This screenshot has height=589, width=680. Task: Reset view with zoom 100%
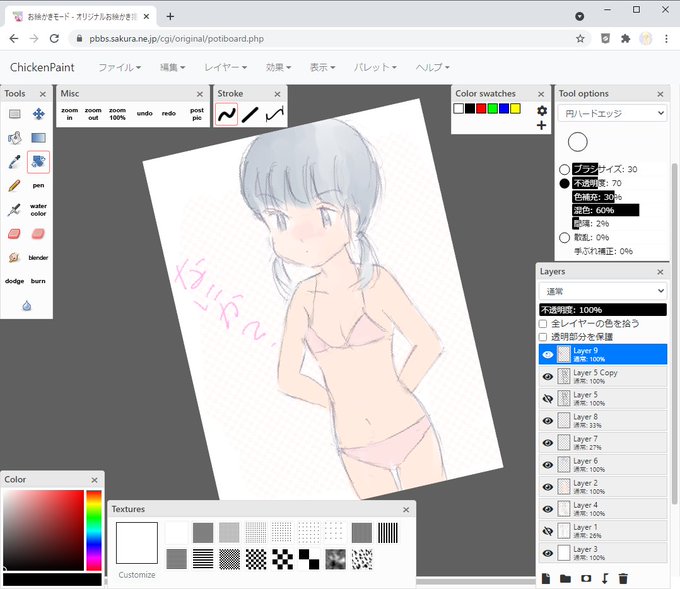(118, 114)
